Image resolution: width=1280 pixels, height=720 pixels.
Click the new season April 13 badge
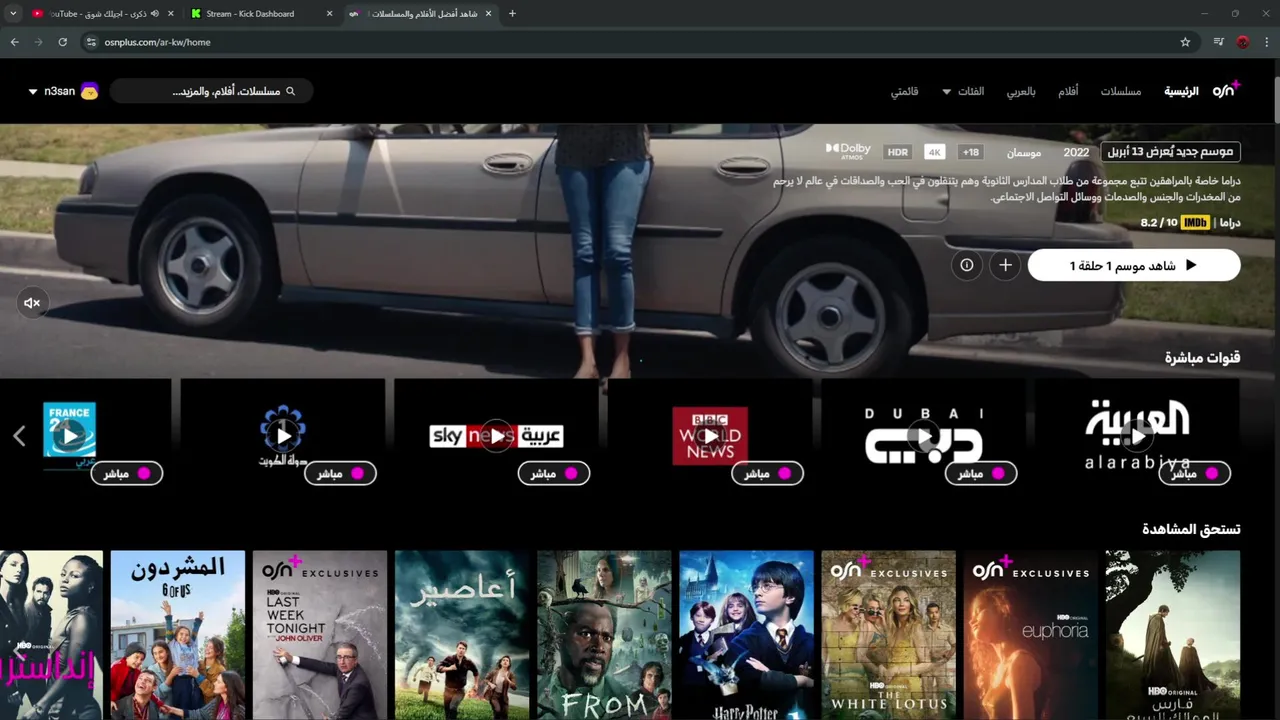coord(1171,152)
